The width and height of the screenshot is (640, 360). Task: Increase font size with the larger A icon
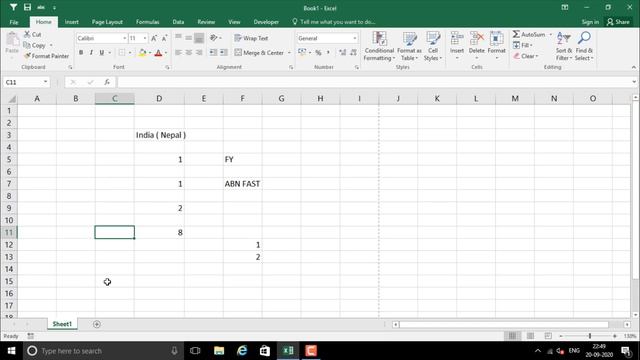(154, 38)
